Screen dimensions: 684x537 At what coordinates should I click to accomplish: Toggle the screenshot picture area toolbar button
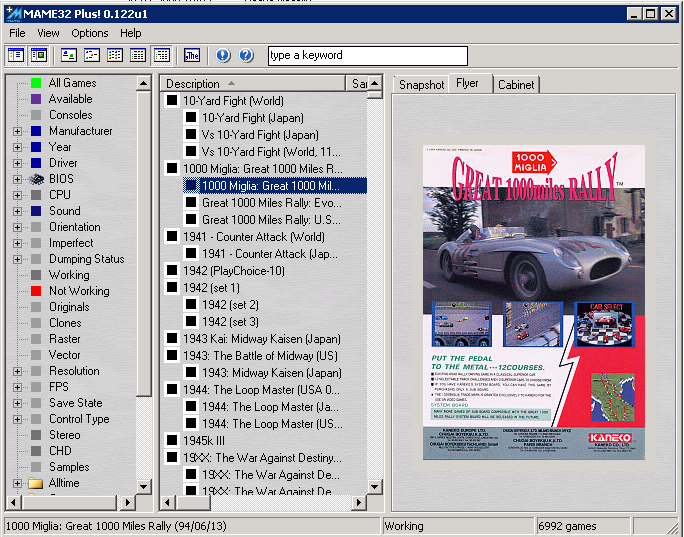point(39,55)
